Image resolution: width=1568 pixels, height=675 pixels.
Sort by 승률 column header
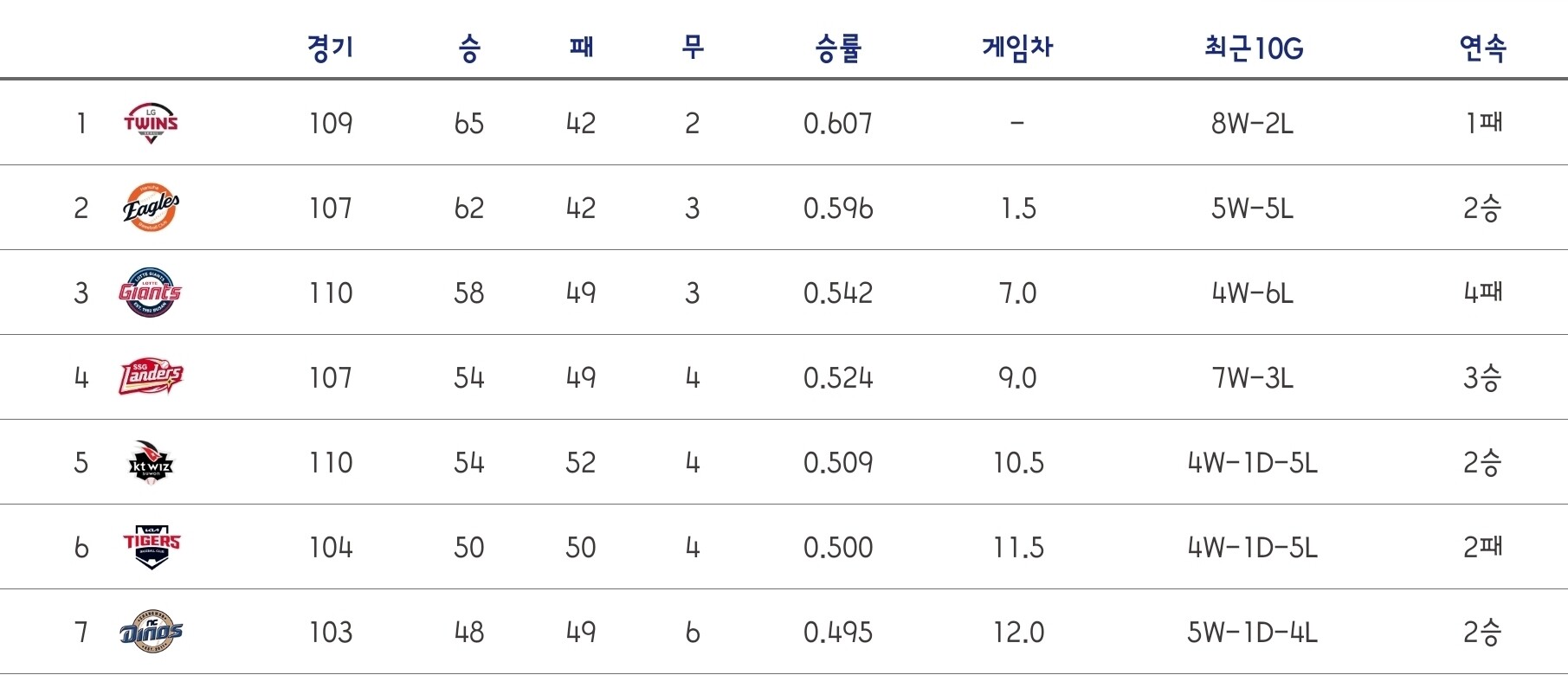837,47
